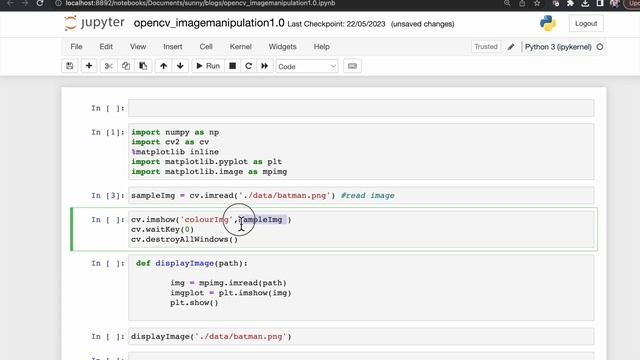Cut selected cells with scissors icon
This screenshot has height=360, width=640.
[x=109, y=66]
